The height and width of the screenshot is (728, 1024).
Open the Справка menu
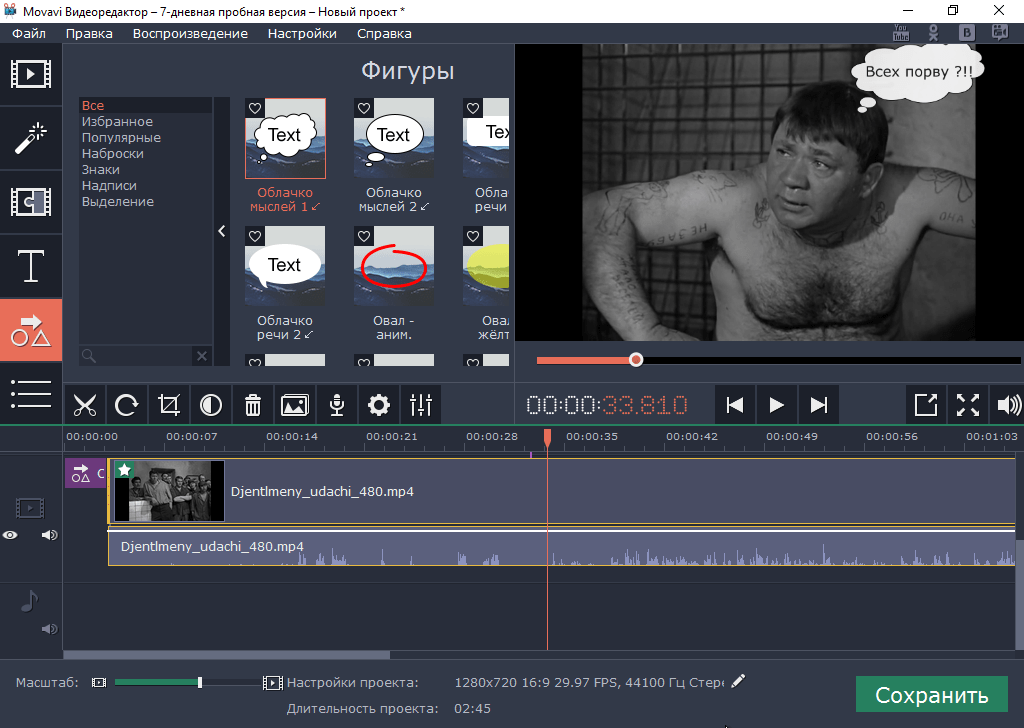[x=384, y=33]
